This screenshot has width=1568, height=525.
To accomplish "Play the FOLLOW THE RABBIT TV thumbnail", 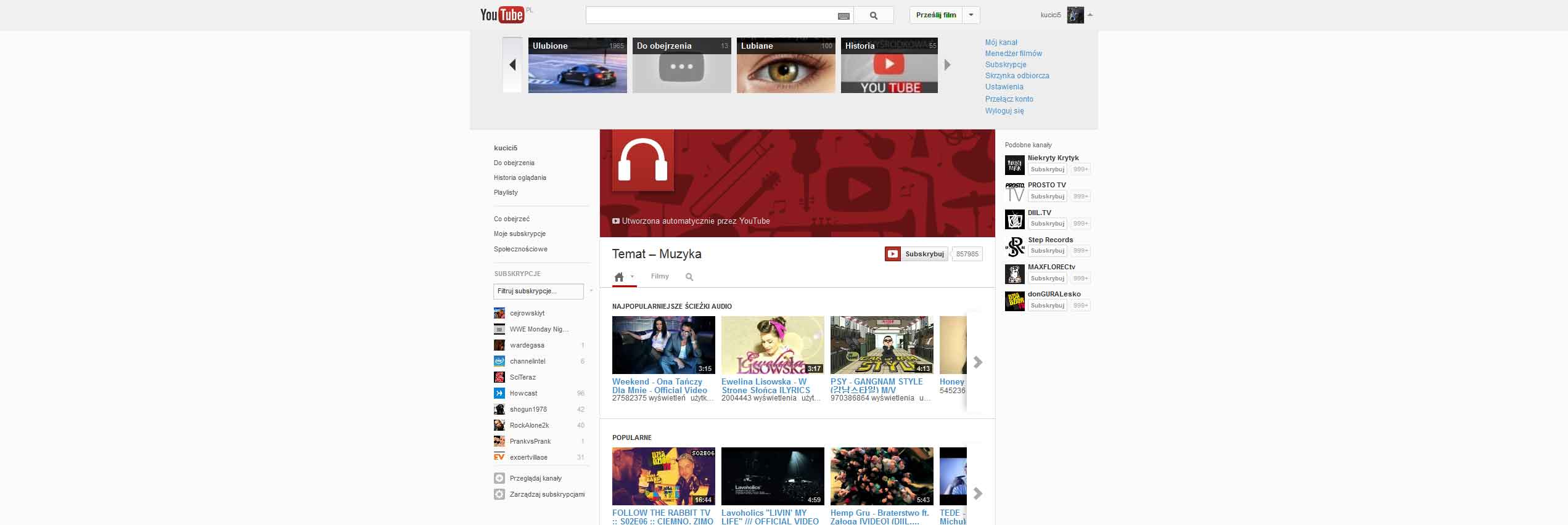I will 663,476.
